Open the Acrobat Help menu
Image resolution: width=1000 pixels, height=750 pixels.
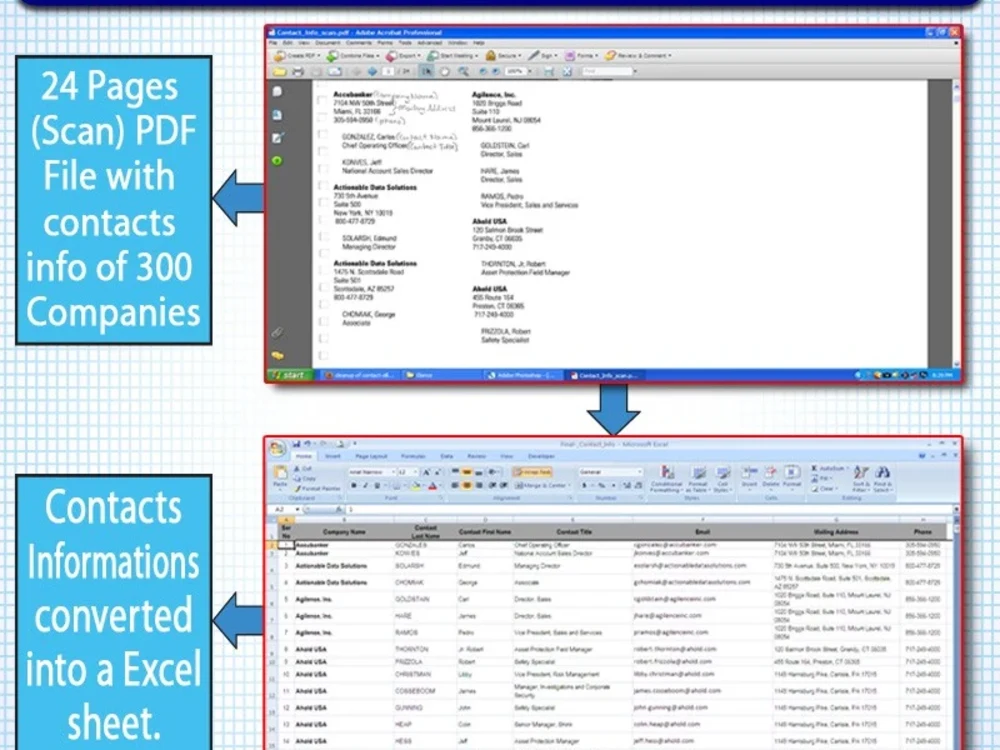(478, 43)
